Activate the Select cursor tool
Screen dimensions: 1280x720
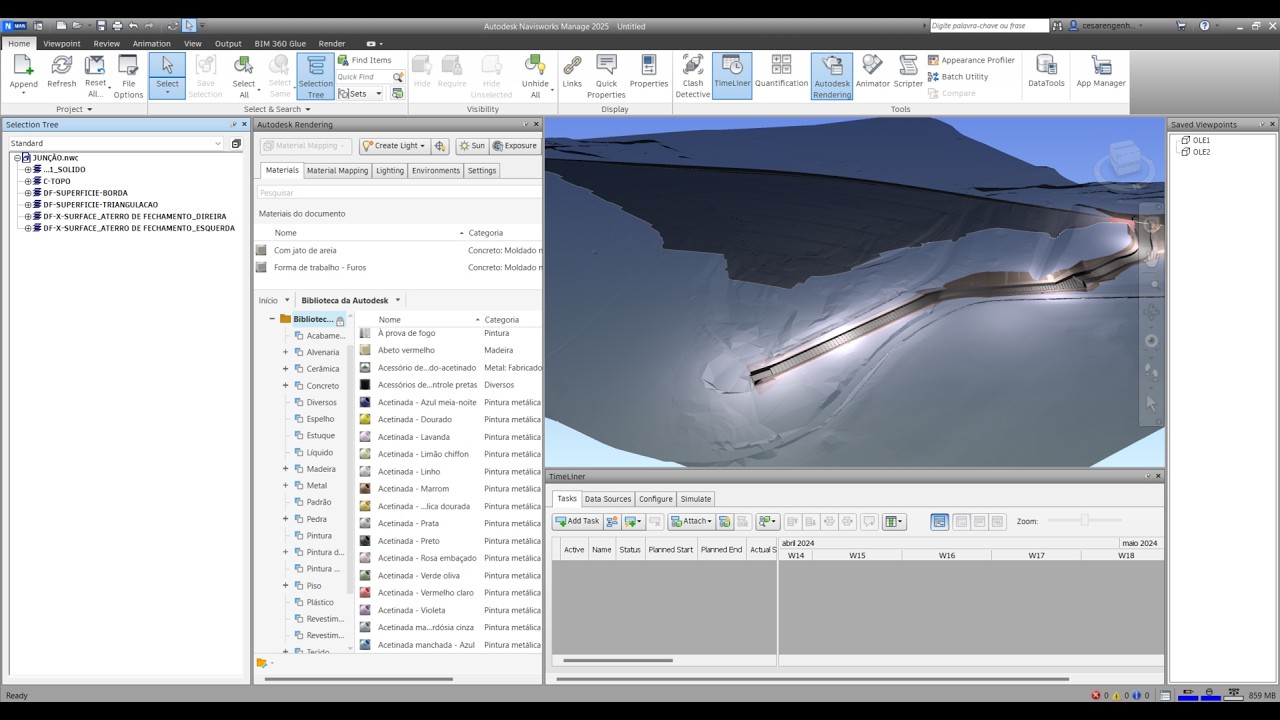(x=167, y=76)
